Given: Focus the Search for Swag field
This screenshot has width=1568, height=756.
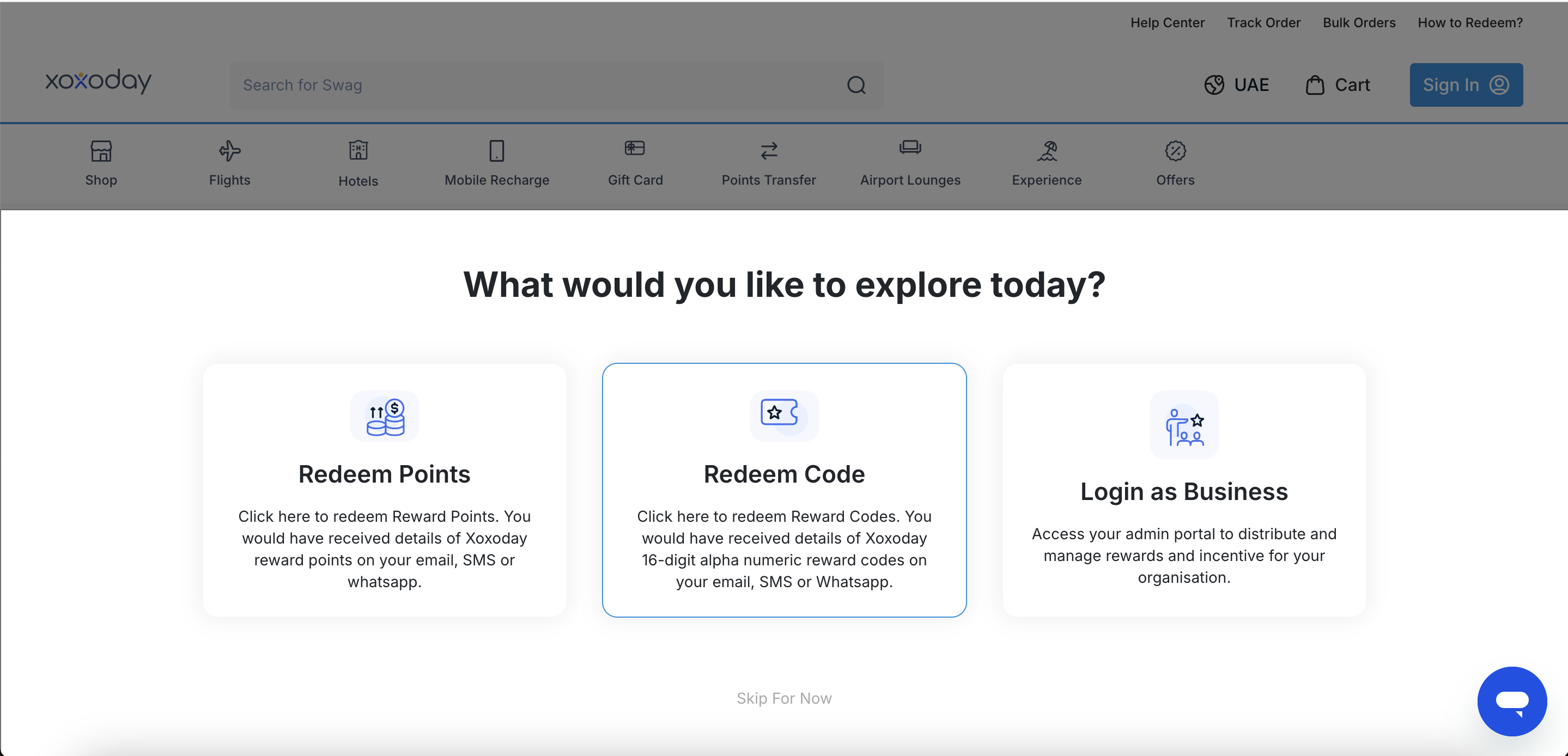Looking at the screenshot, I should pos(556,85).
